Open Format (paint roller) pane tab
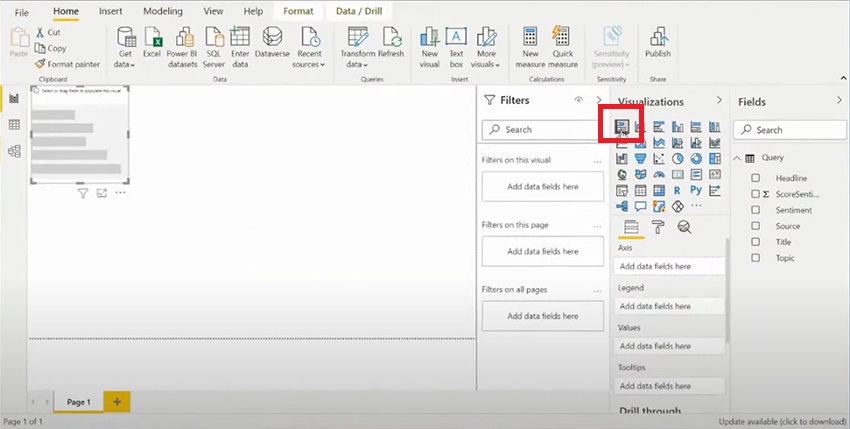 click(x=658, y=227)
